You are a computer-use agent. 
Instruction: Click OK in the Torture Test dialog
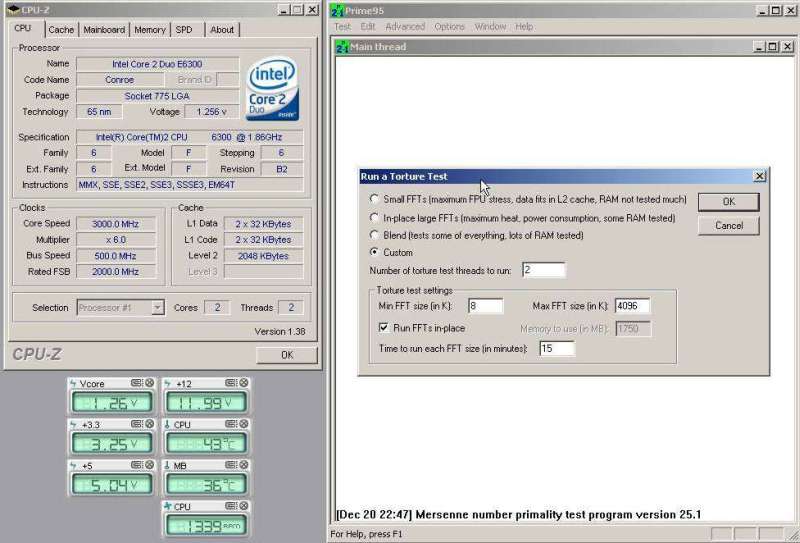729,202
